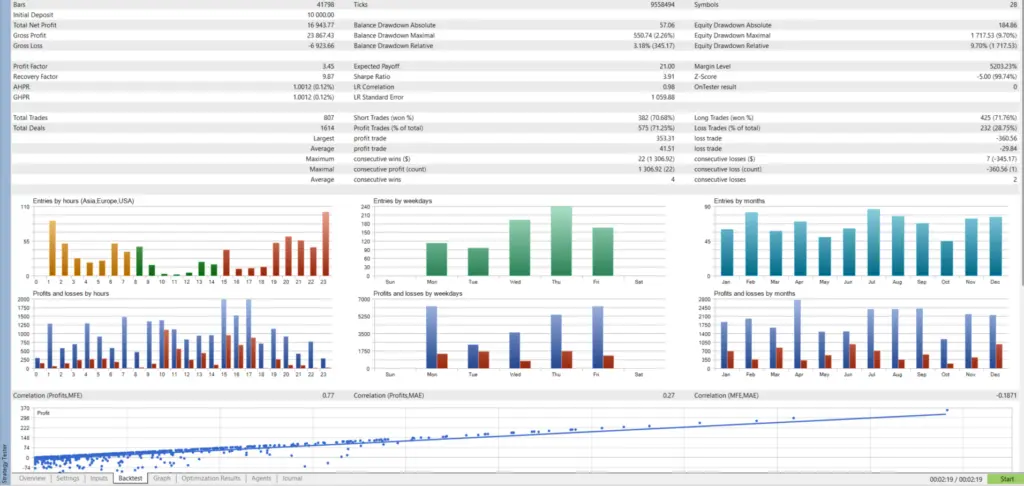The height and width of the screenshot is (486, 1024).
Task: Select the LR Correlation label
Action: (x=372, y=87)
